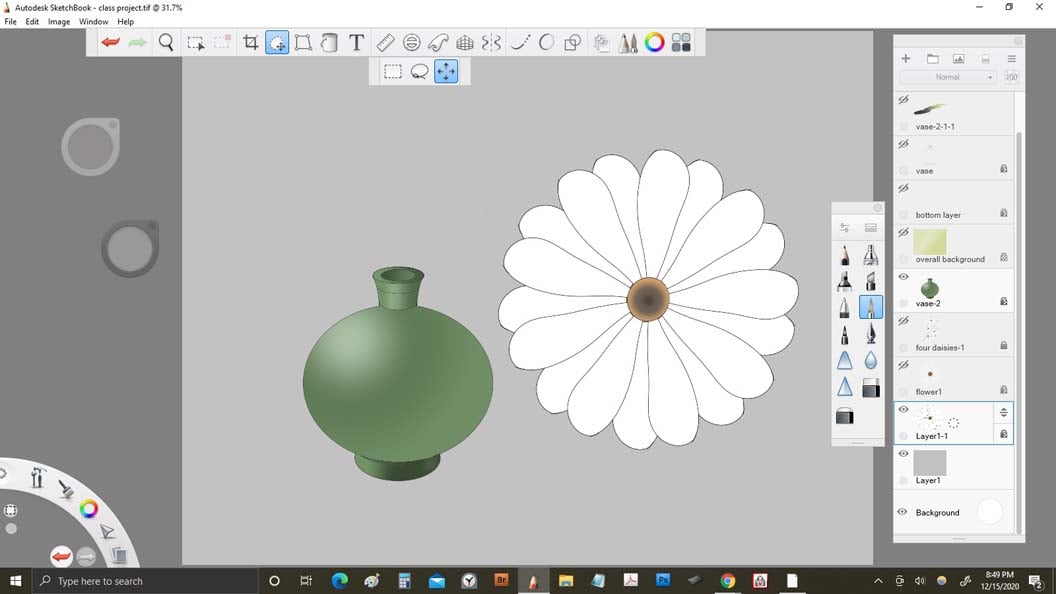Viewport: 1056px width, 594px height.
Task: Toggle lock on the vase-2 layer
Action: coord(1003,301)
